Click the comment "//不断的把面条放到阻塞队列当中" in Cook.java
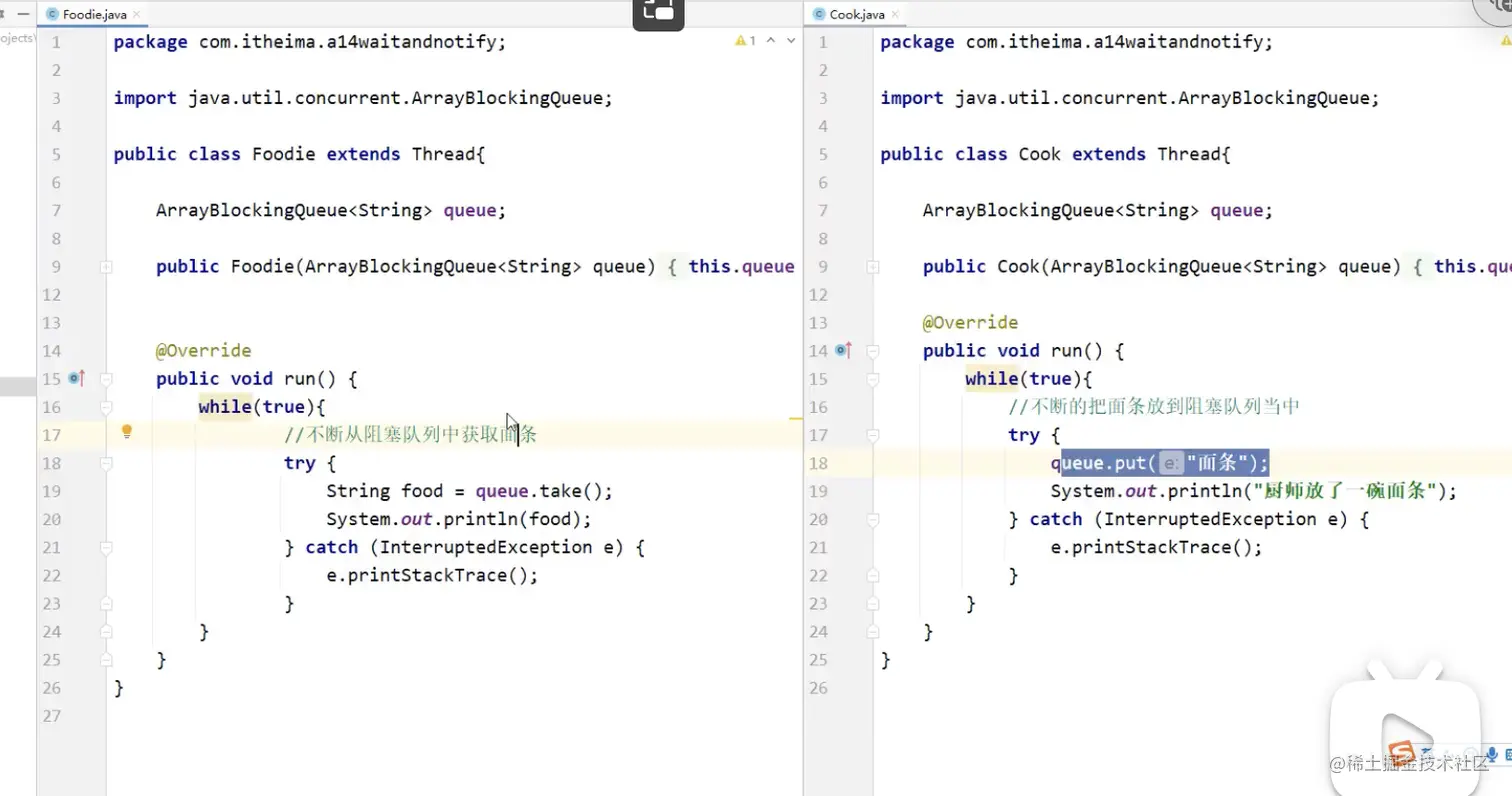This screenshot has height=796, width=1512. pyautogui.click(x=1154, y=407)
